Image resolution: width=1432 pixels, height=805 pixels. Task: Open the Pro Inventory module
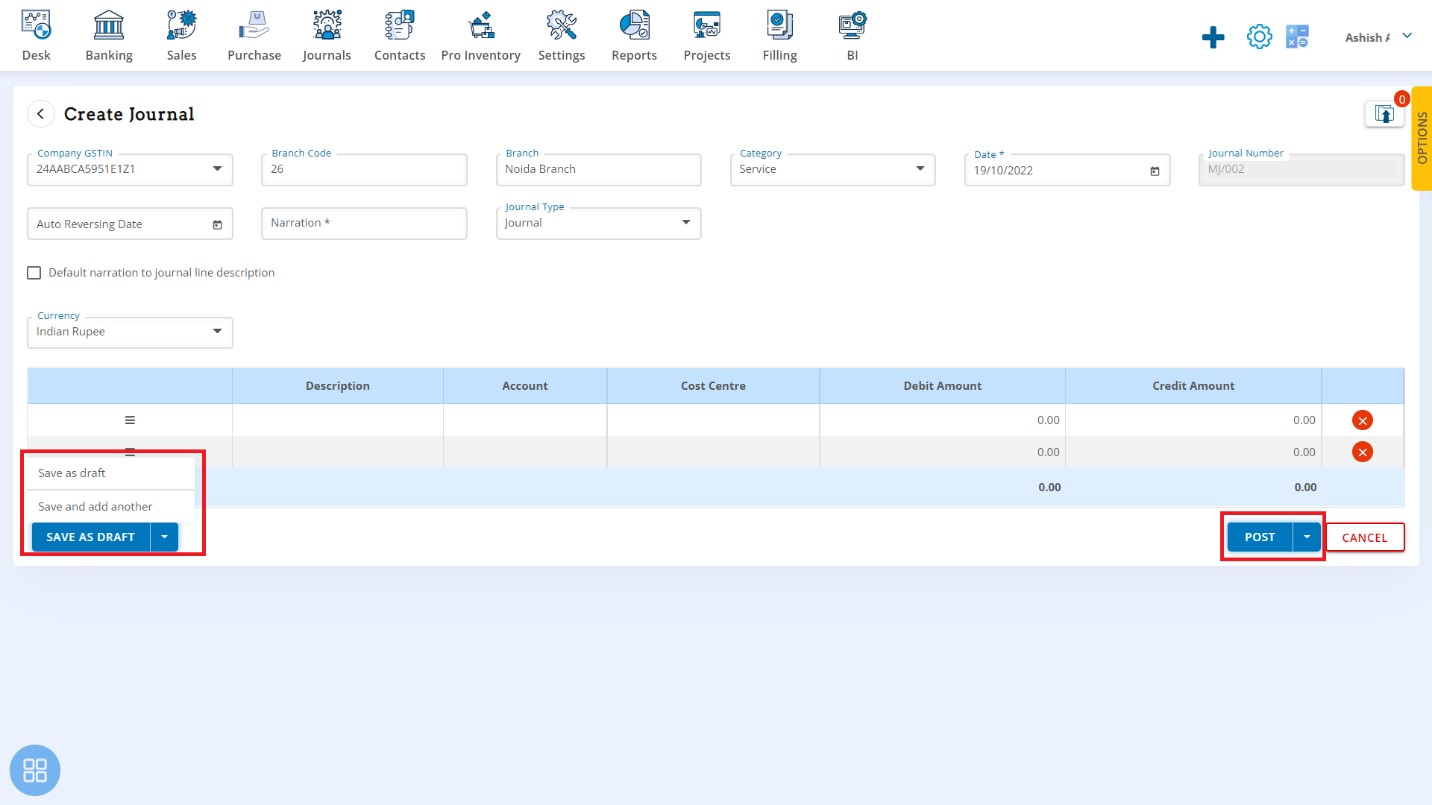[481, 36]
